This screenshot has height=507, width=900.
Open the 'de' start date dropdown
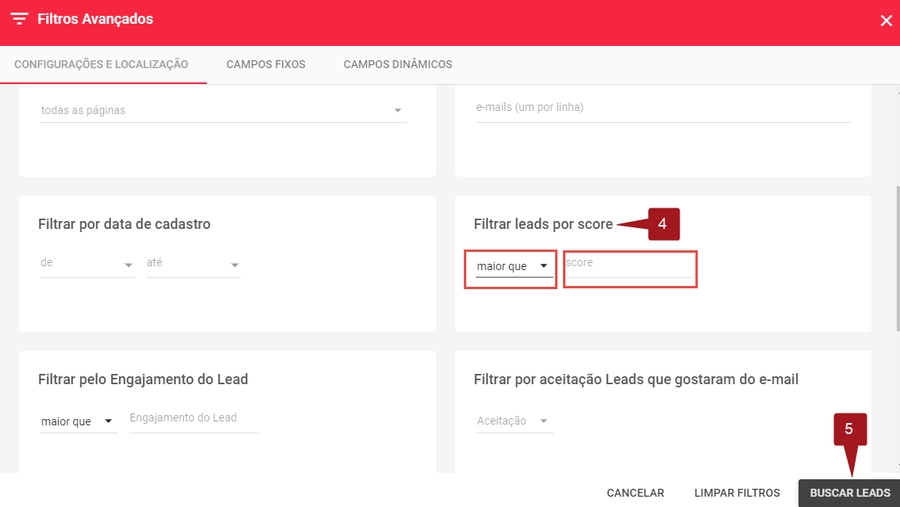(x=87, y=264)
